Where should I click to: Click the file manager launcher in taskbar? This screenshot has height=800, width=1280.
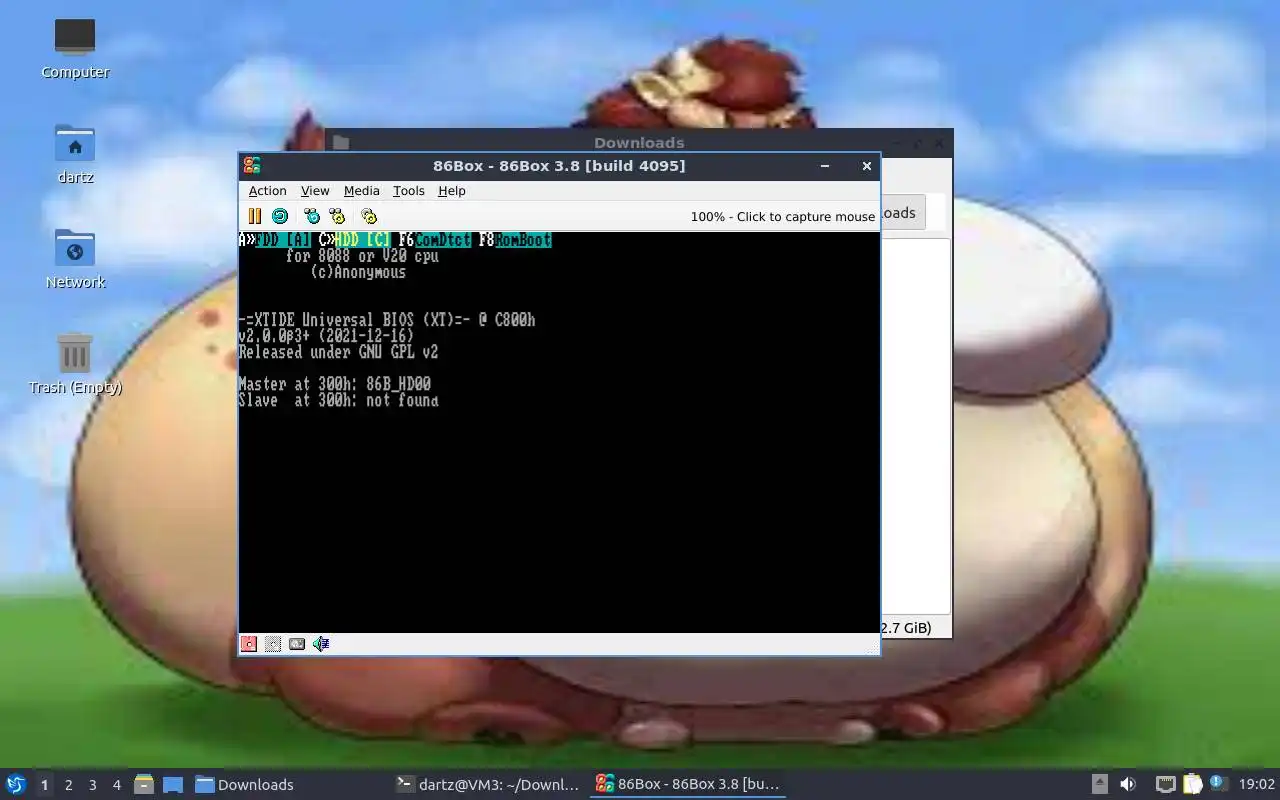[144, 784]
